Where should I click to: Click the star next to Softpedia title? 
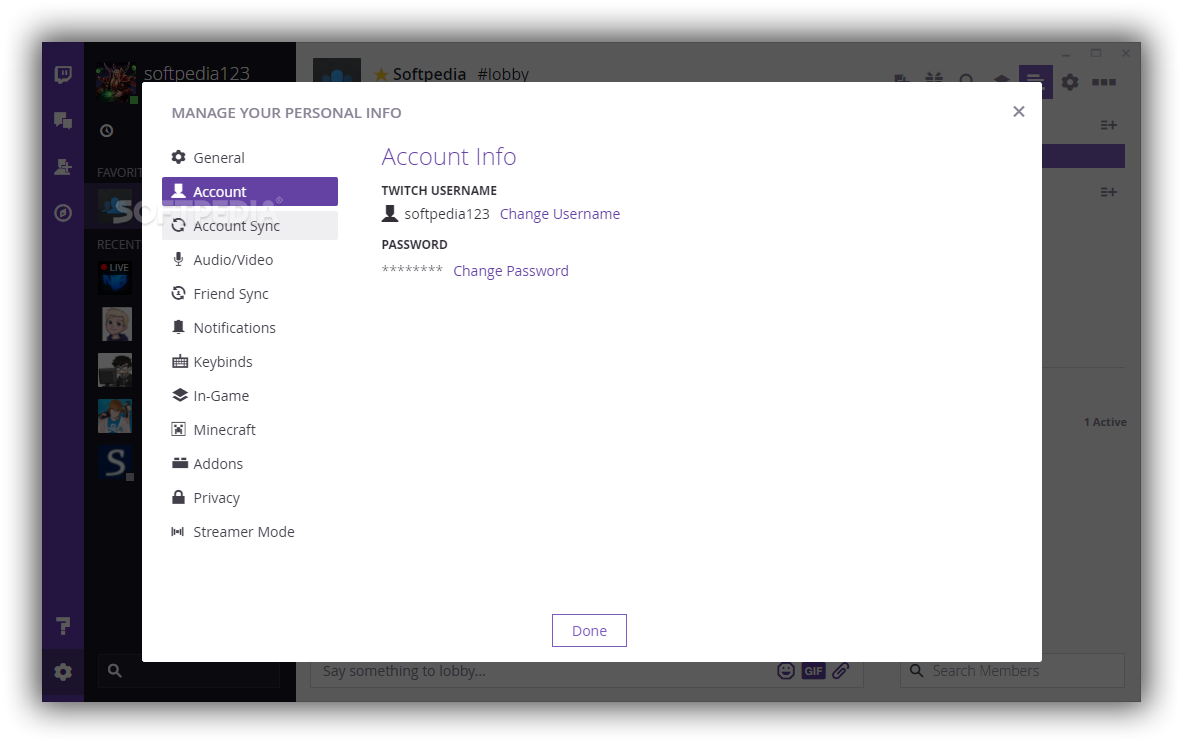coord(381,74)
